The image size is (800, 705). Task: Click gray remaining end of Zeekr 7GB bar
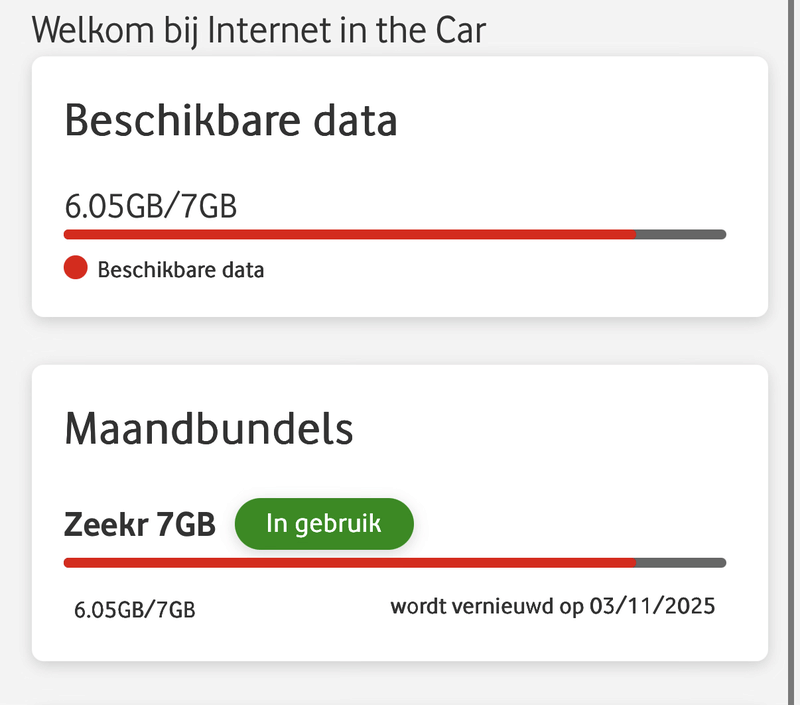click(x=681, y=562)
